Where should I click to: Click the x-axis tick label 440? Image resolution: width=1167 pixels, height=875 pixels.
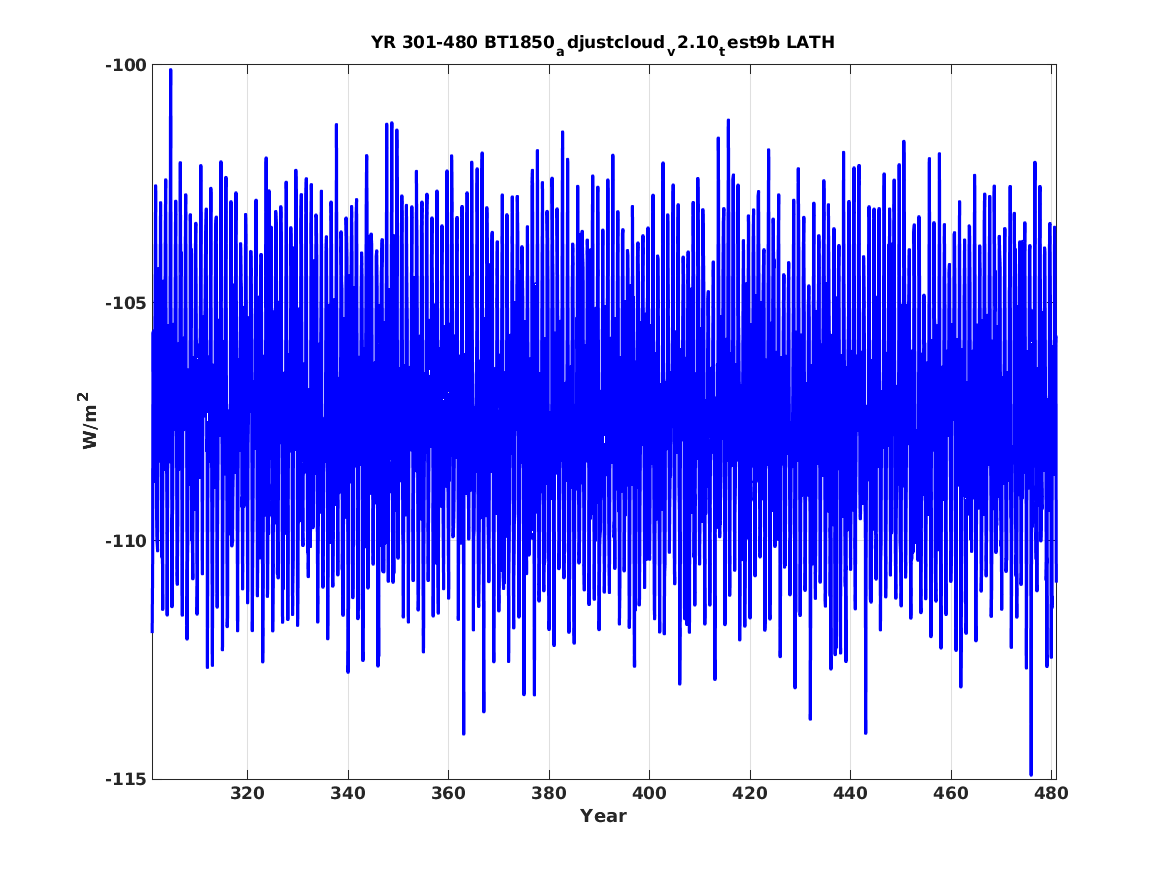click(851, 793)
